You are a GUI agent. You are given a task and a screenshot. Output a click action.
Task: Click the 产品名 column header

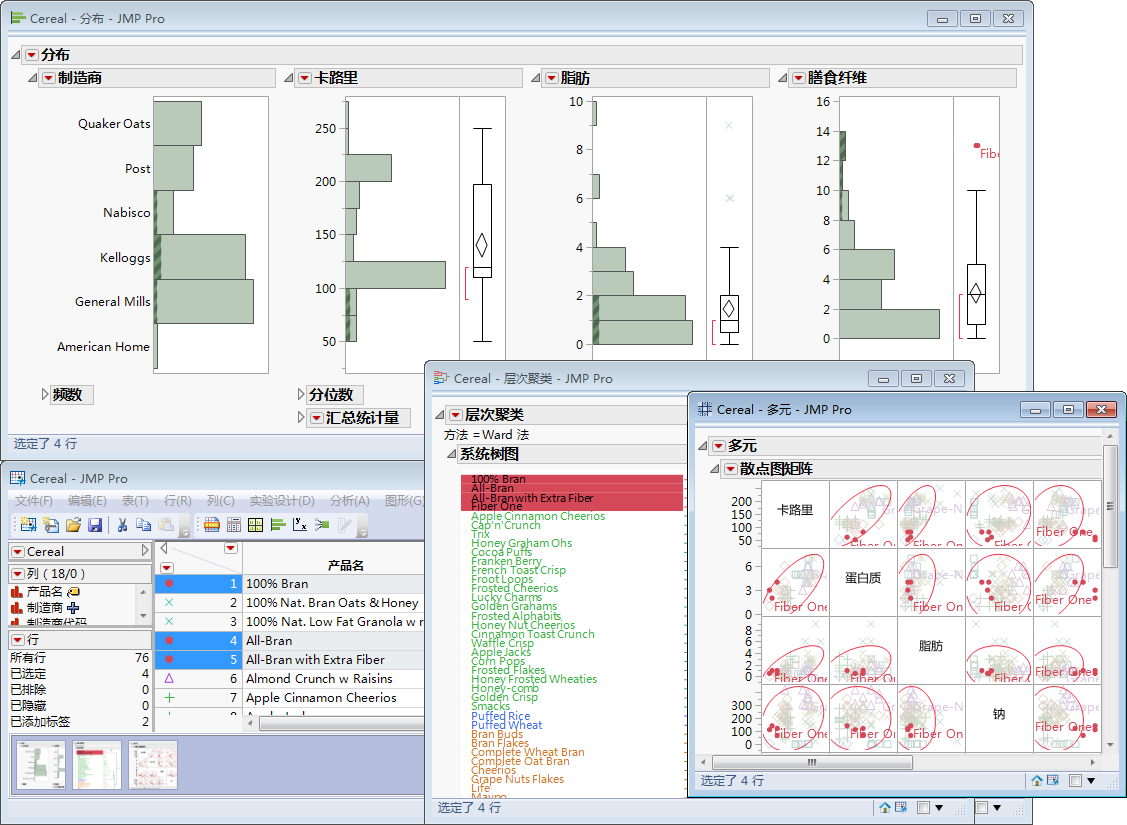click(x=345, y=566)
